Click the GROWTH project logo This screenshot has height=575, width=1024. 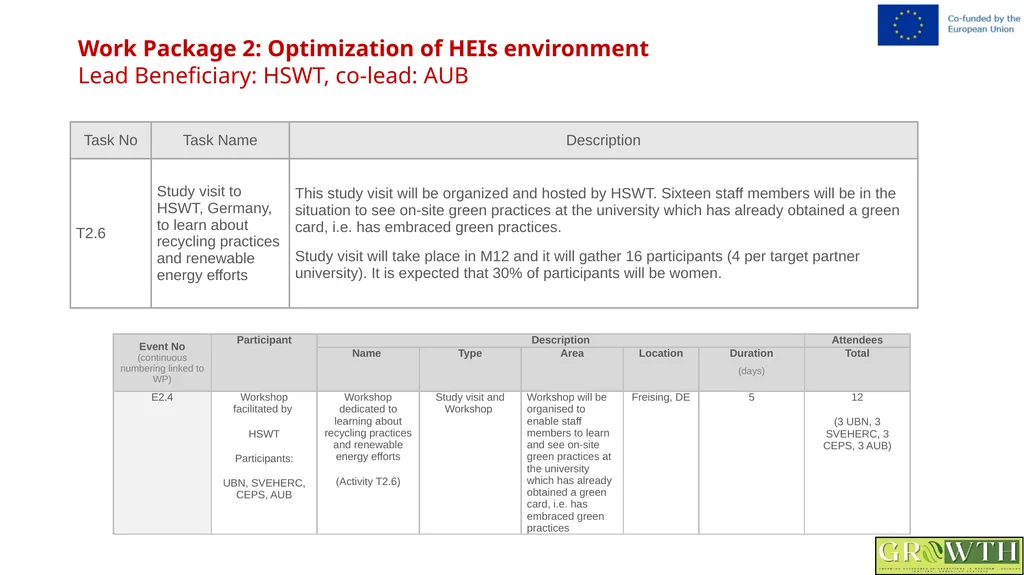[x=949, y=555]
